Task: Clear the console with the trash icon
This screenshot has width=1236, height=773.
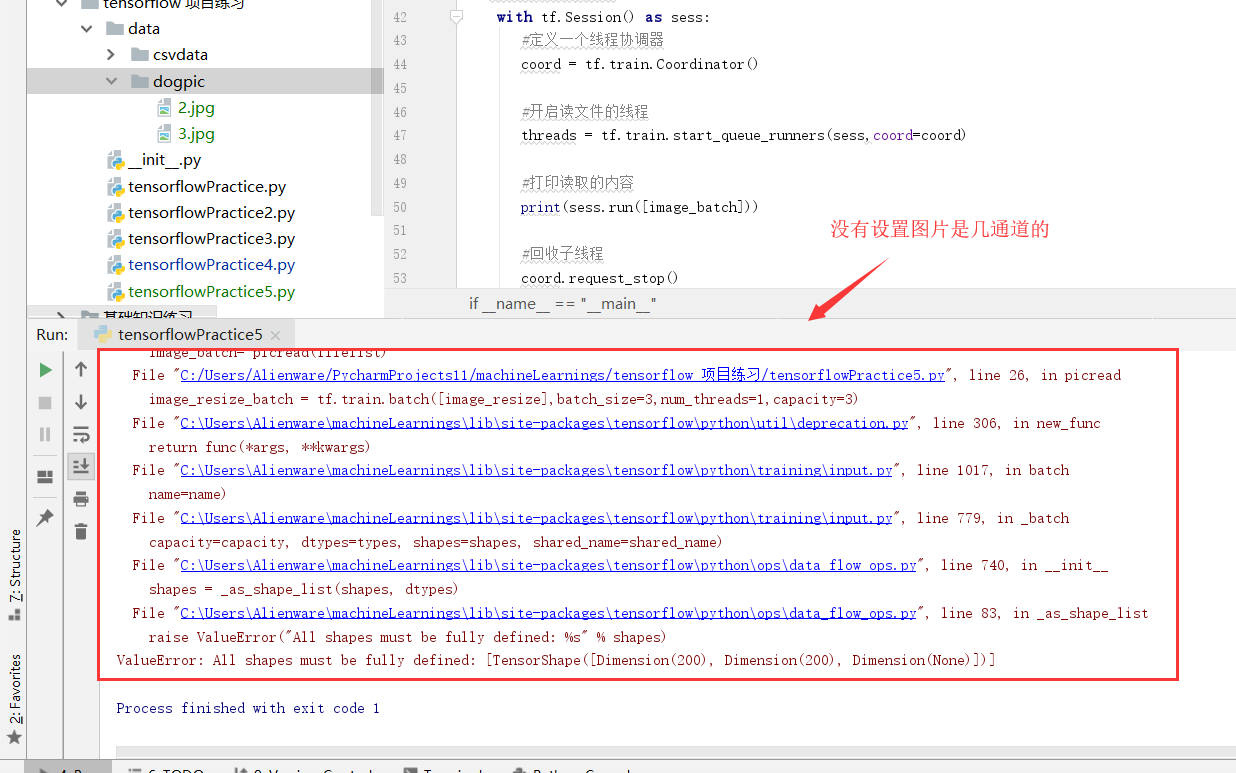Action: point(81,531)
